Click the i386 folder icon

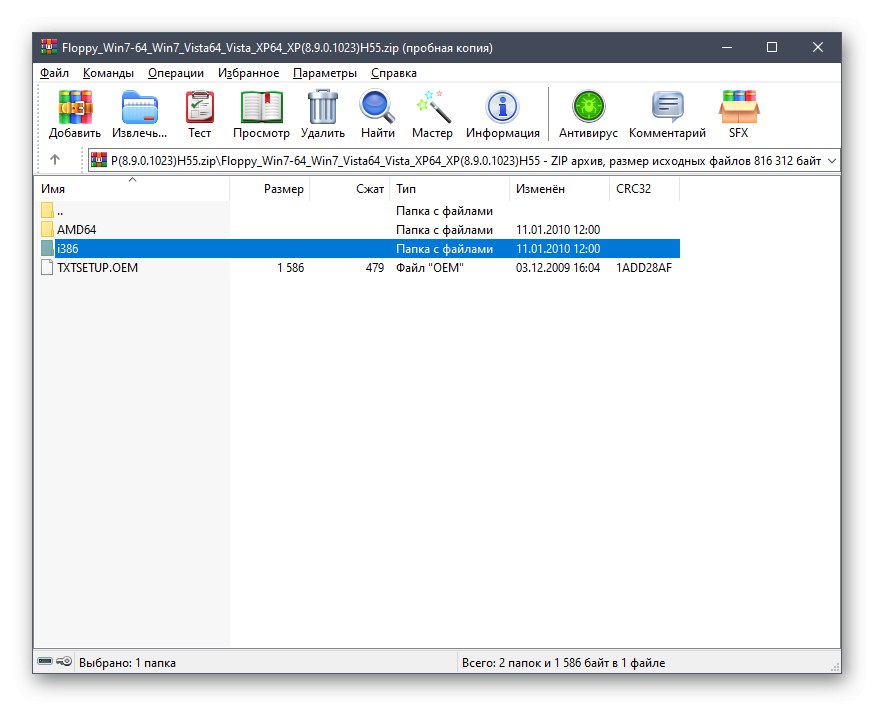coord(47,248)
